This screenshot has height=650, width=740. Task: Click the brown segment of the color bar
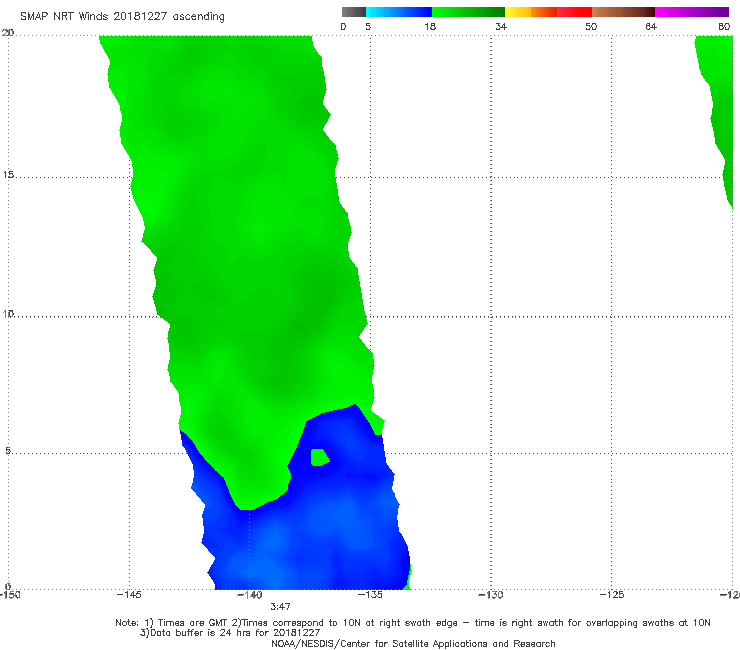point(623,12)
